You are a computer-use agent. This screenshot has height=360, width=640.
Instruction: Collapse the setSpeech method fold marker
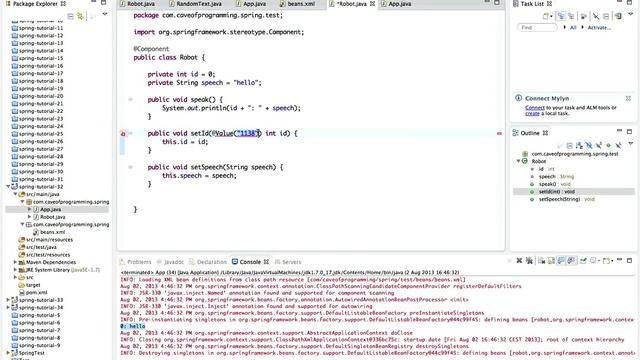pyautogui.click(x=131, y=167)
